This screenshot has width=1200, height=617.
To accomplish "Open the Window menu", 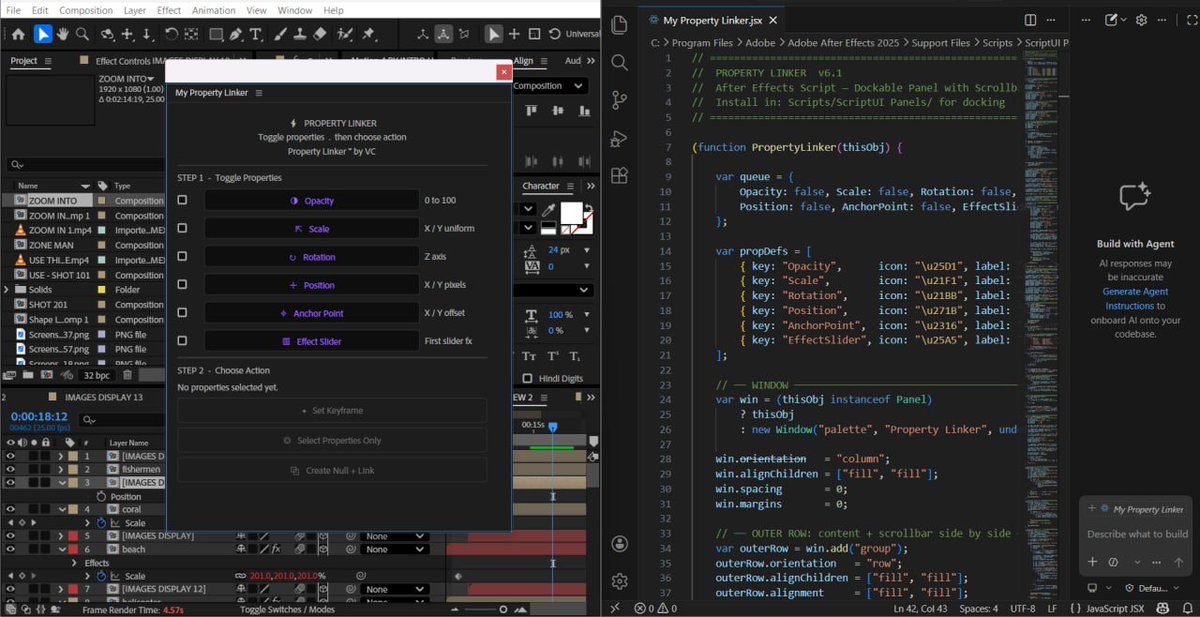I will [x=295, y=10].
